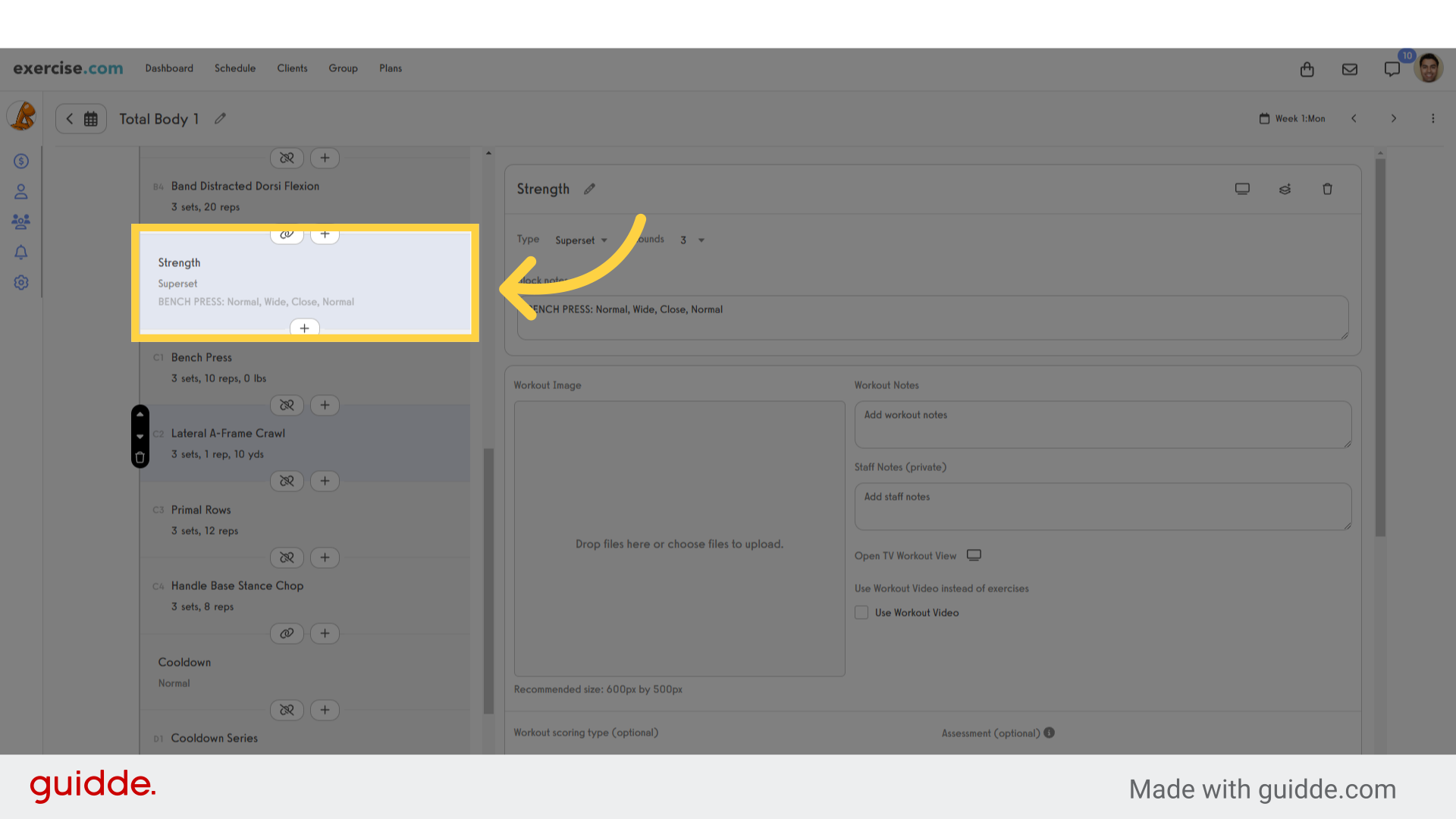The image size is (1456, 819).
Task: Add exercise below Primal Rows with plus button
Action: [325, 558]
